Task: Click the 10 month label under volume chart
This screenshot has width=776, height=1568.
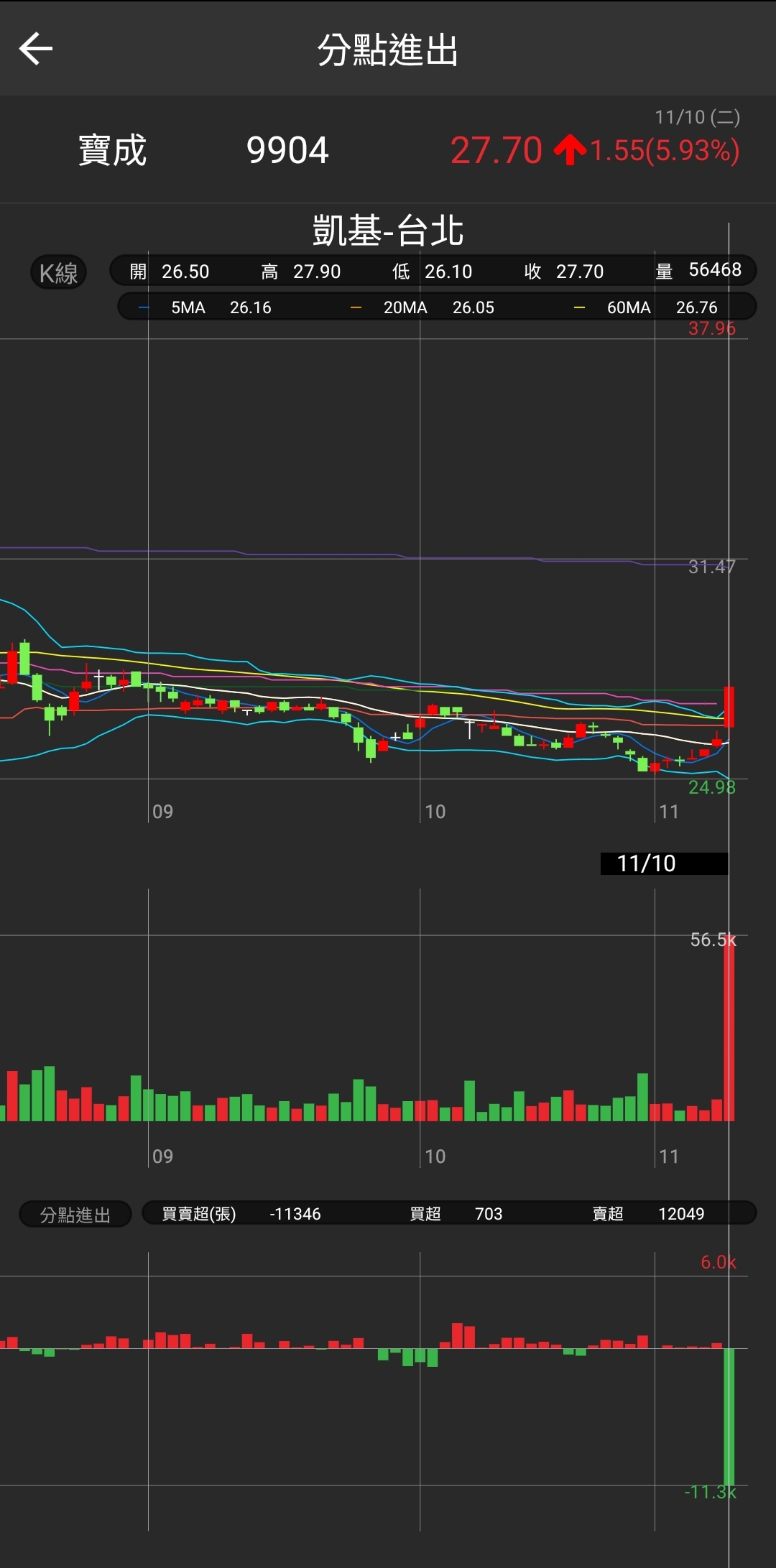Action: click(435, 1156)
